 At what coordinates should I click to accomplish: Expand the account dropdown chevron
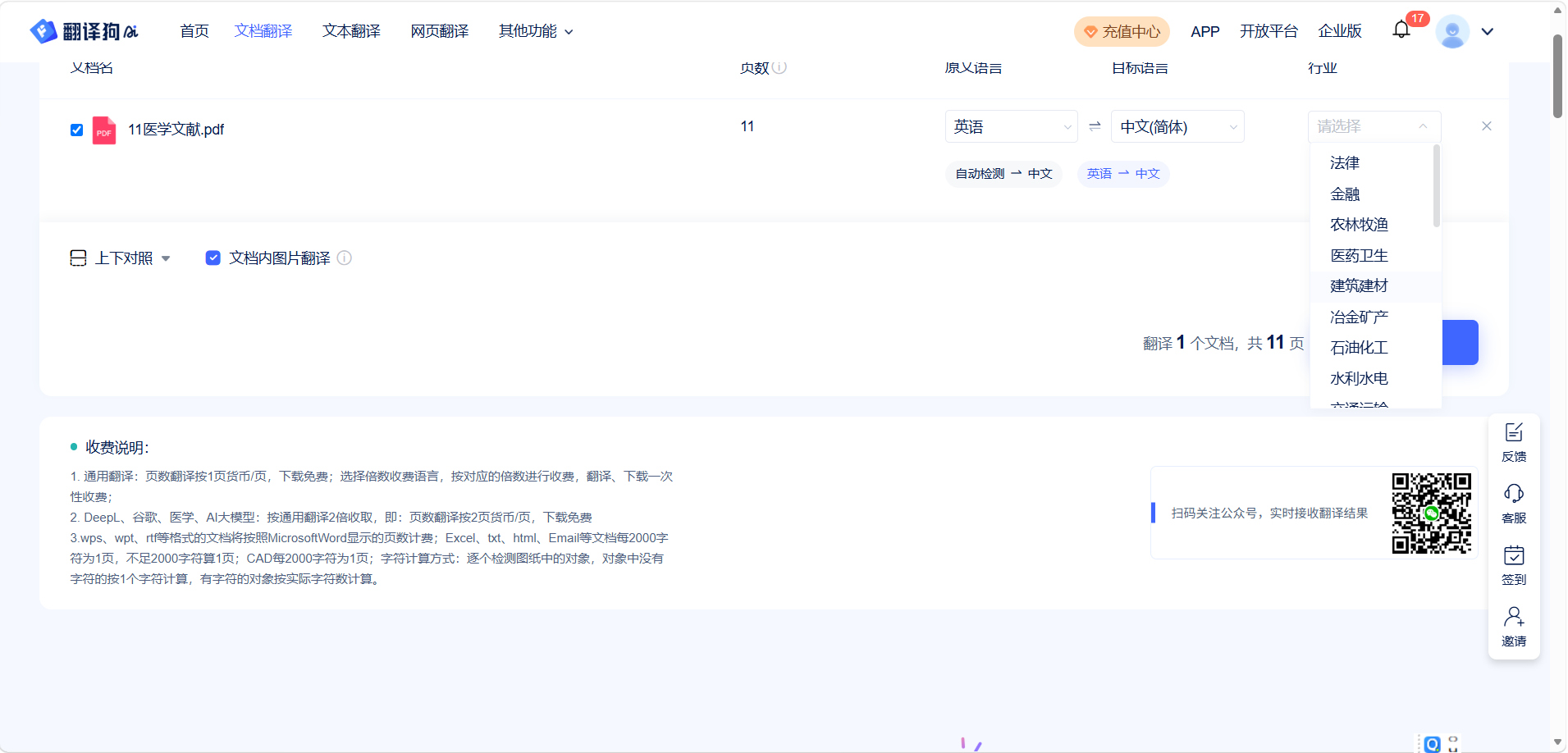(1488, 31)
